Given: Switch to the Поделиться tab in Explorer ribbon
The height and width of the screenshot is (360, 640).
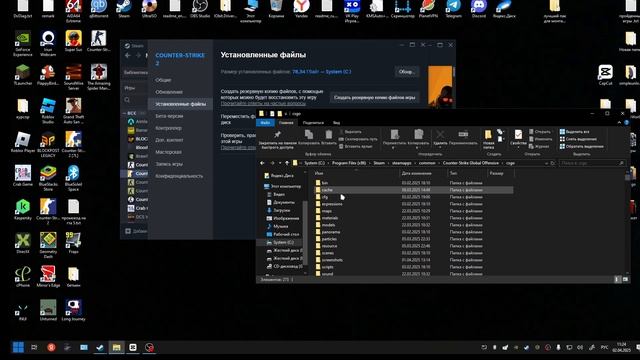Looking at the screenshot, I should pyautogui.click(x=313, y=122).
